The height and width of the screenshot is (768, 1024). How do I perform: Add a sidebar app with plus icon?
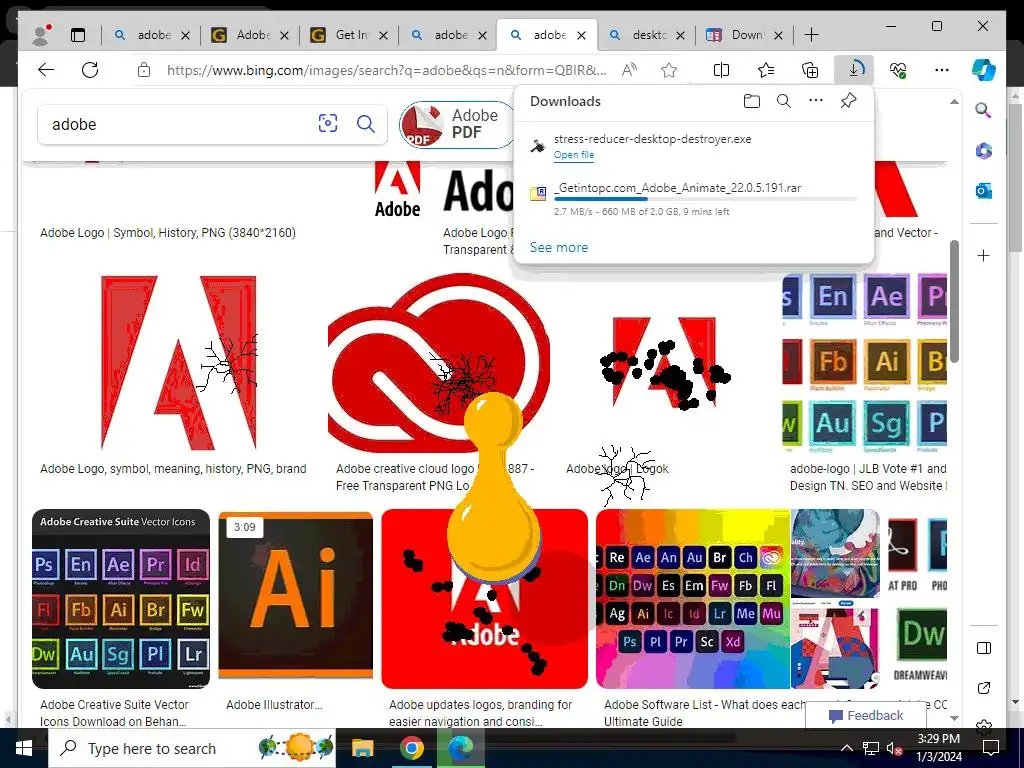(x=984, y=255)
